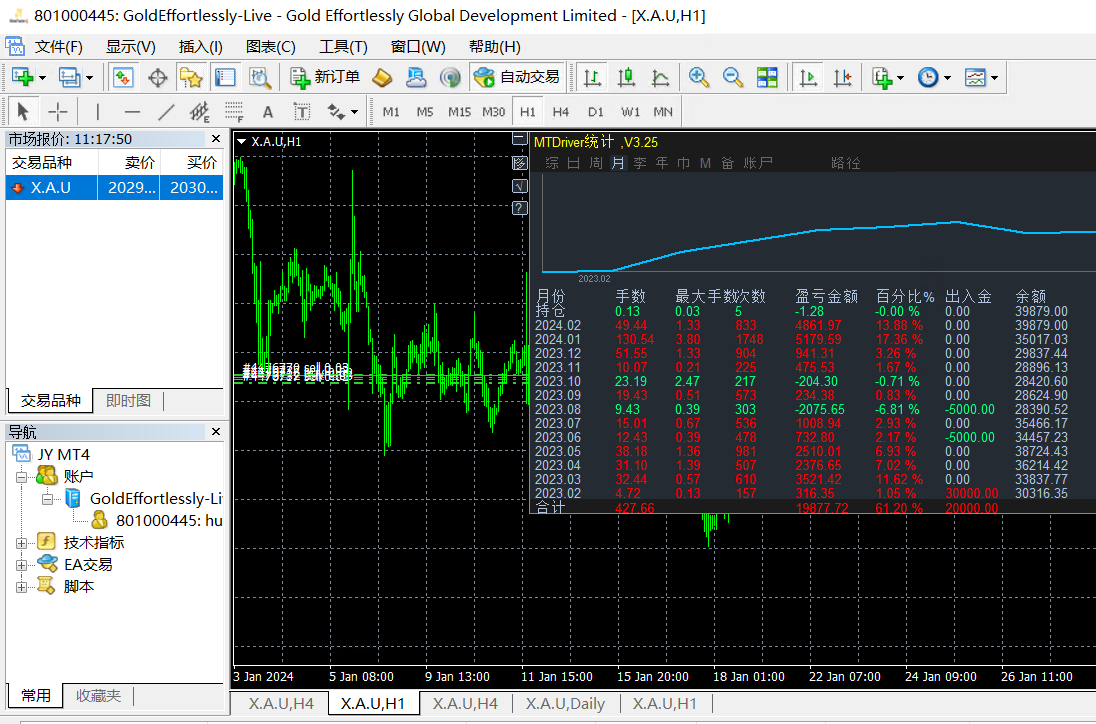Open the 文件(F) menu
Image resolution: width=1096 pixels, height=724 pixels.
pyautogui.click(x=59, y=47)
